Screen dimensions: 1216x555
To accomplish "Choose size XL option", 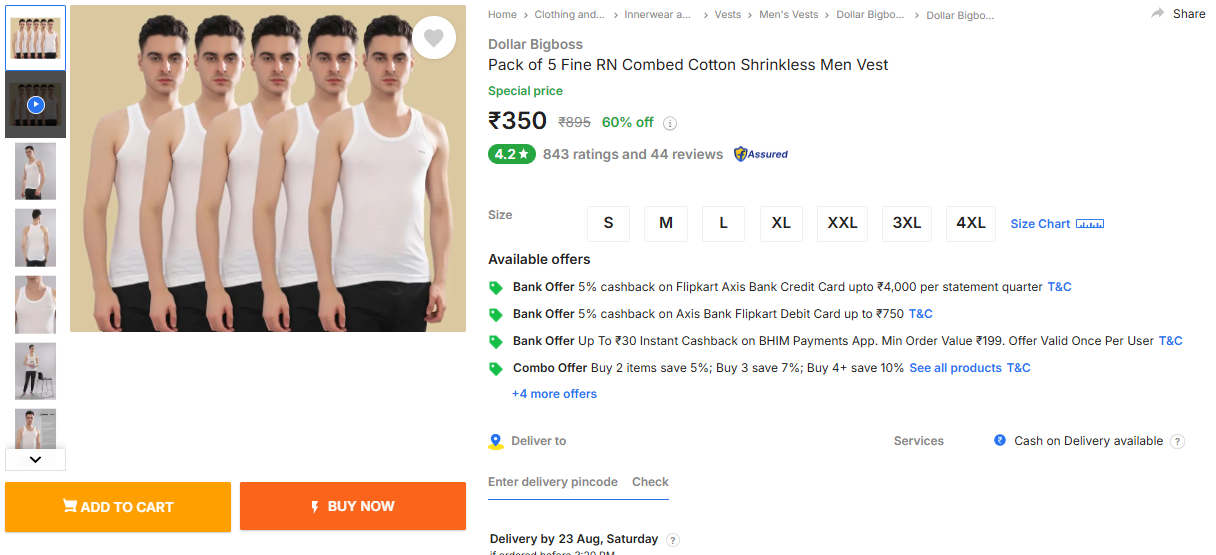I will [x=781, y=223].
